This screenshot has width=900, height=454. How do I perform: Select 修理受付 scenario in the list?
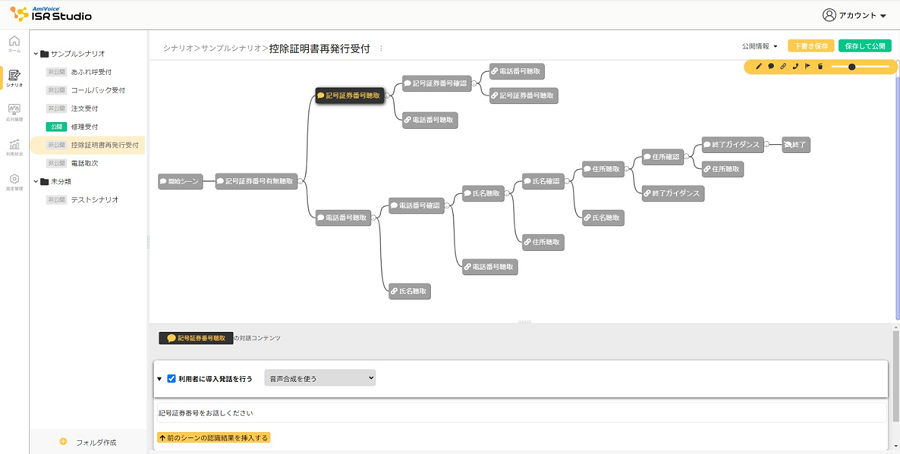pos(84,127)
